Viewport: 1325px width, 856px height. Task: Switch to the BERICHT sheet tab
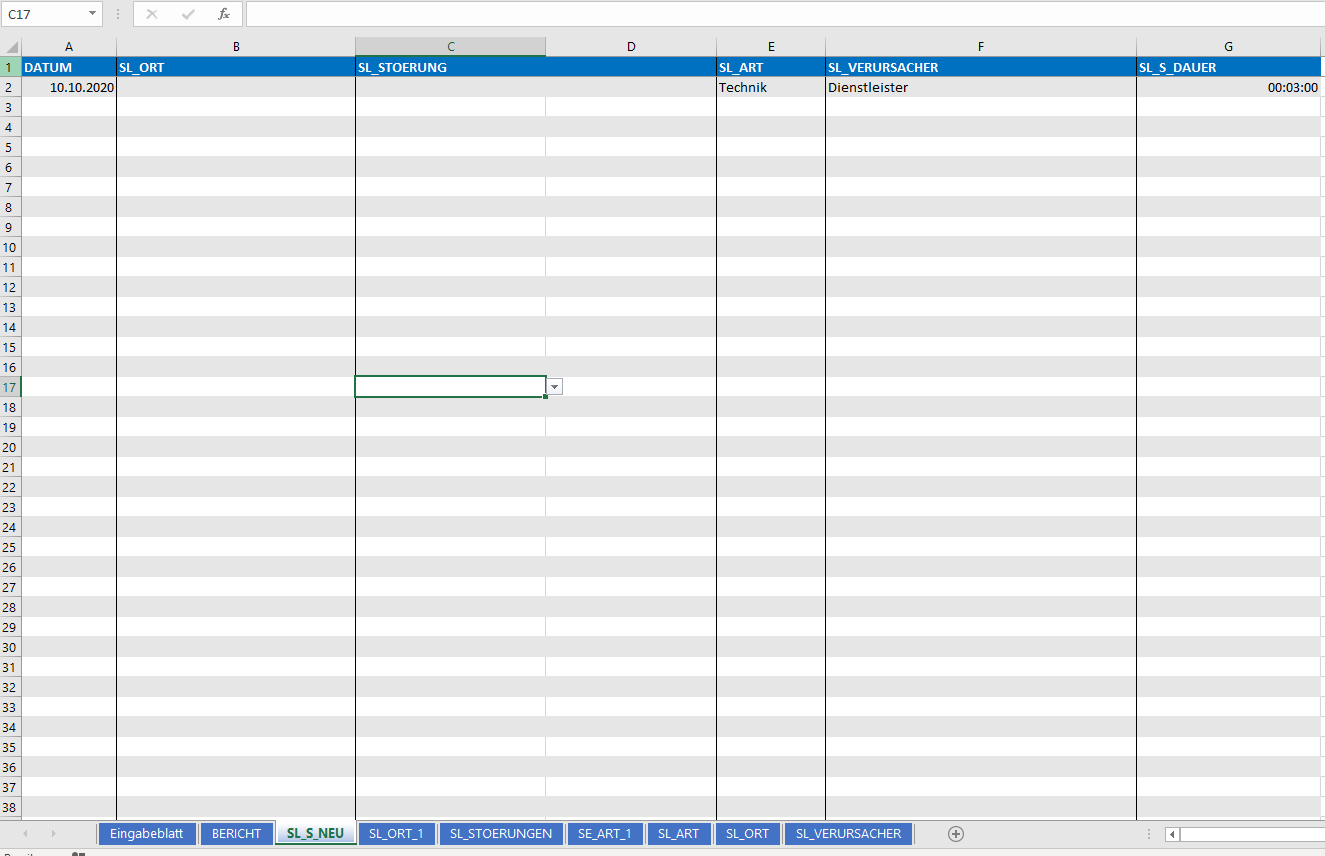236,834
